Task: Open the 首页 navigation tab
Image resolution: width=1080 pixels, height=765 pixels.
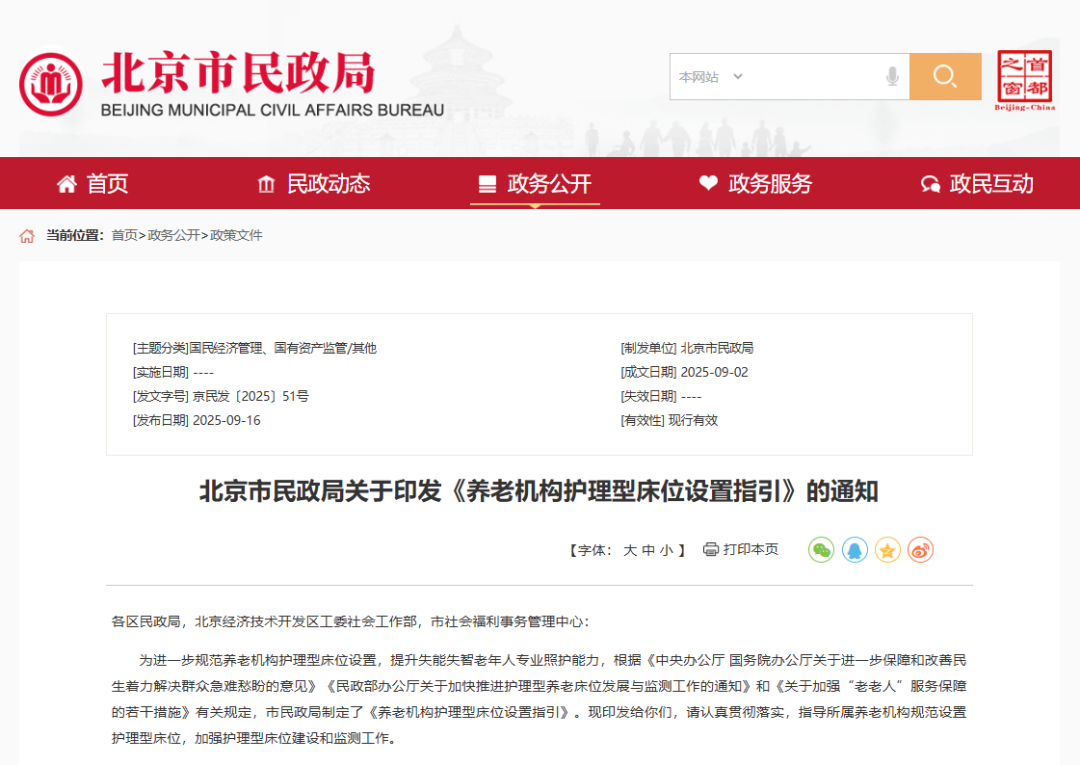Action: 93,184
